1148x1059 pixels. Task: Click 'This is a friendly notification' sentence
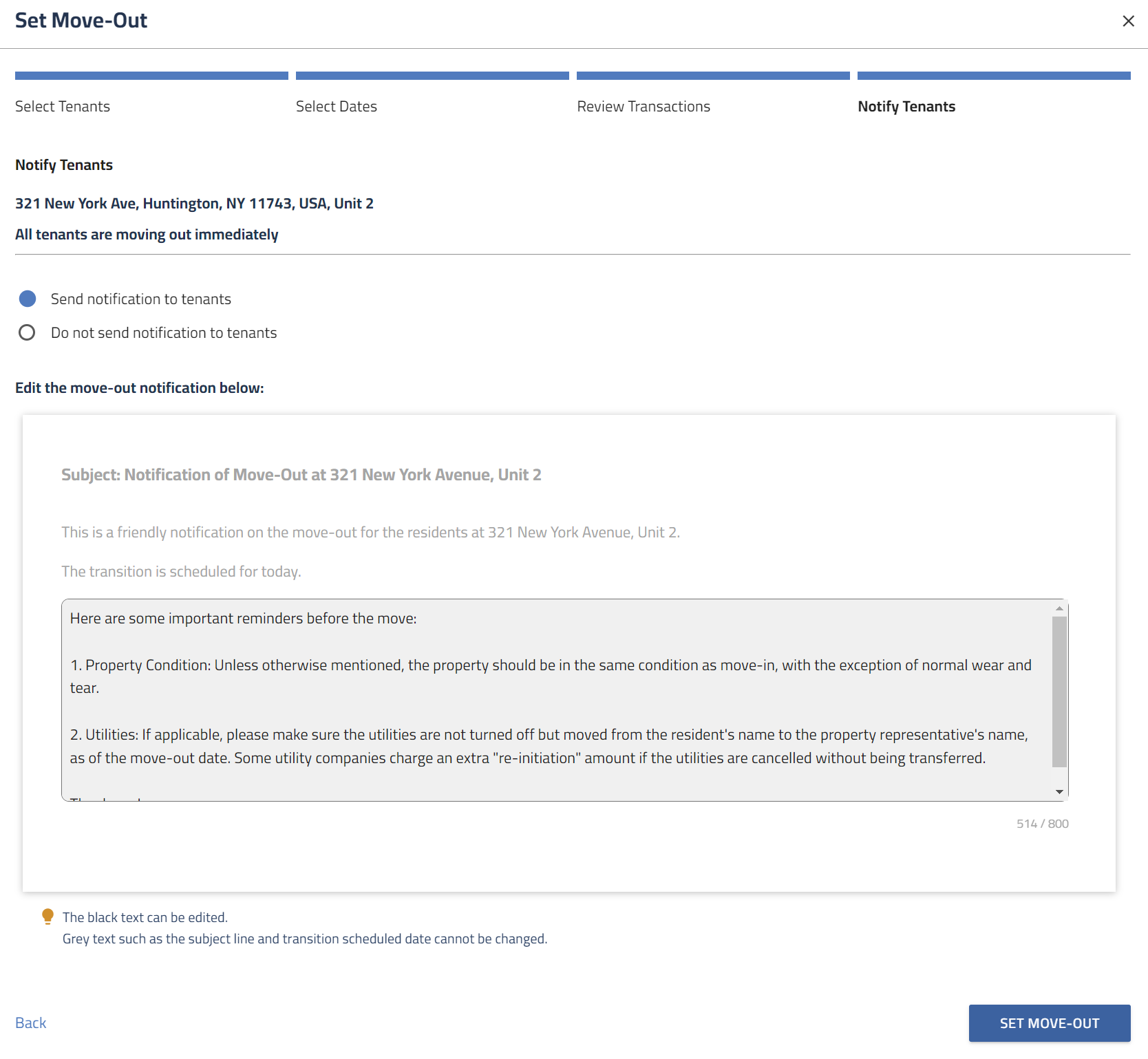pyautogui.click(x=370, y=533)
